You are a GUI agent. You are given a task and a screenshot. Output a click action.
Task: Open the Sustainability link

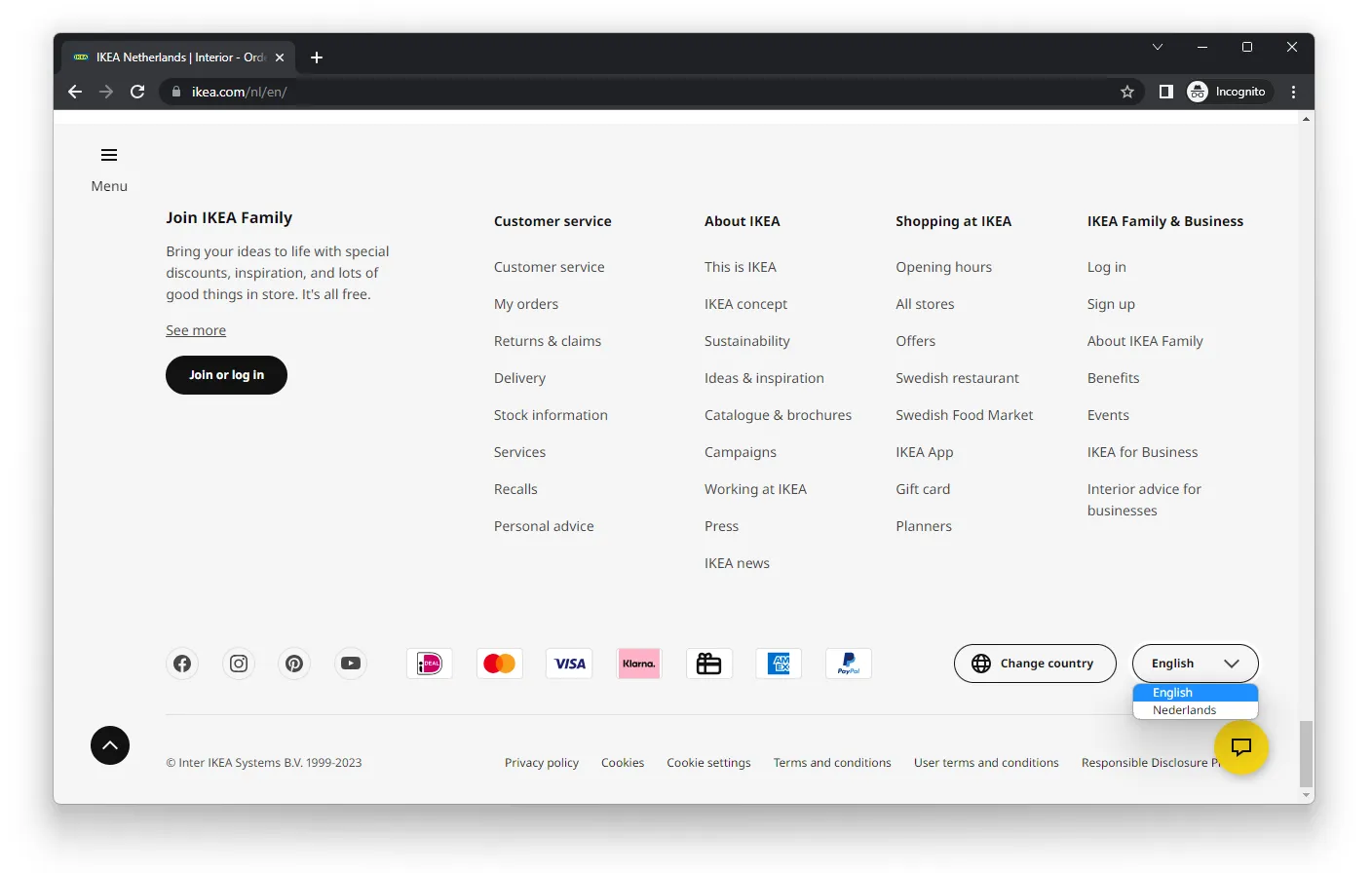point(747,341)
